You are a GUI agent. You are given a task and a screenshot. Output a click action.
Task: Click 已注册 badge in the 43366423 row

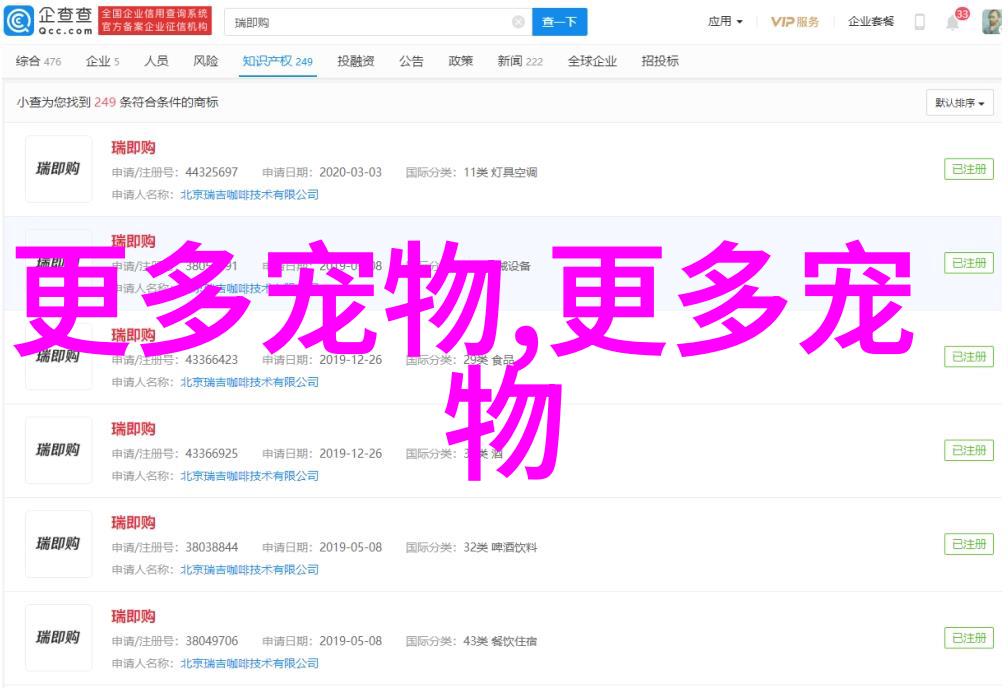969,357
